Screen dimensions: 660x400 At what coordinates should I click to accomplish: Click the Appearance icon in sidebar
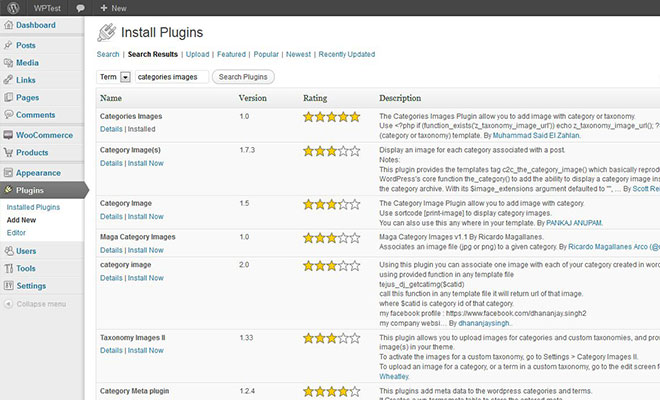[8, 171]
